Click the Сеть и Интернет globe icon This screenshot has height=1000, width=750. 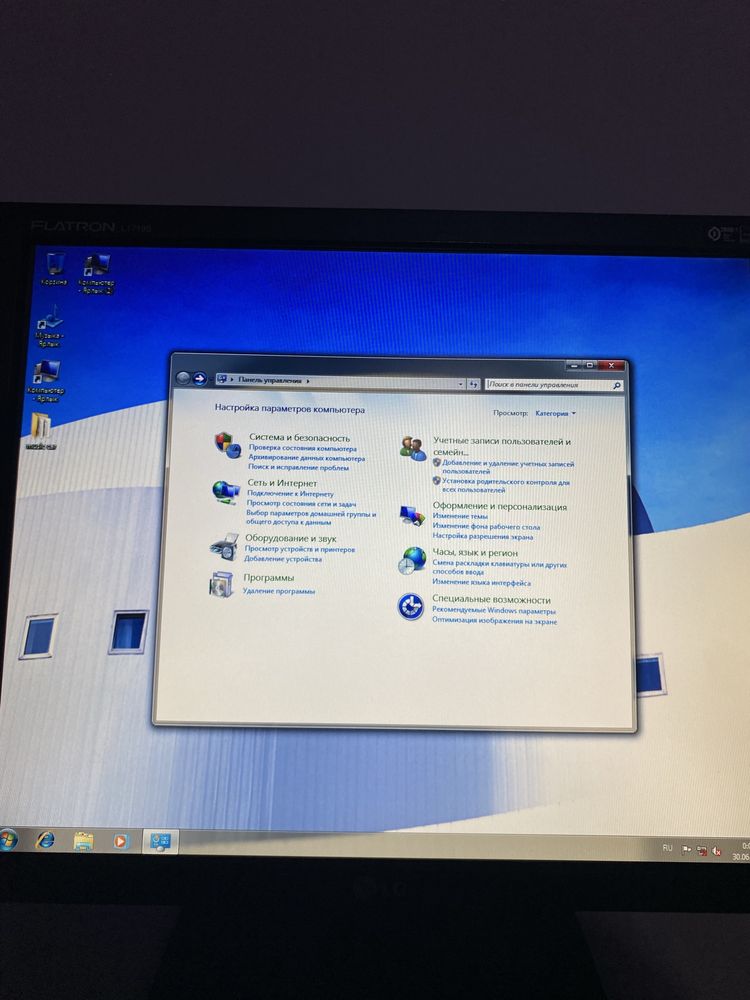click(225, 492)
